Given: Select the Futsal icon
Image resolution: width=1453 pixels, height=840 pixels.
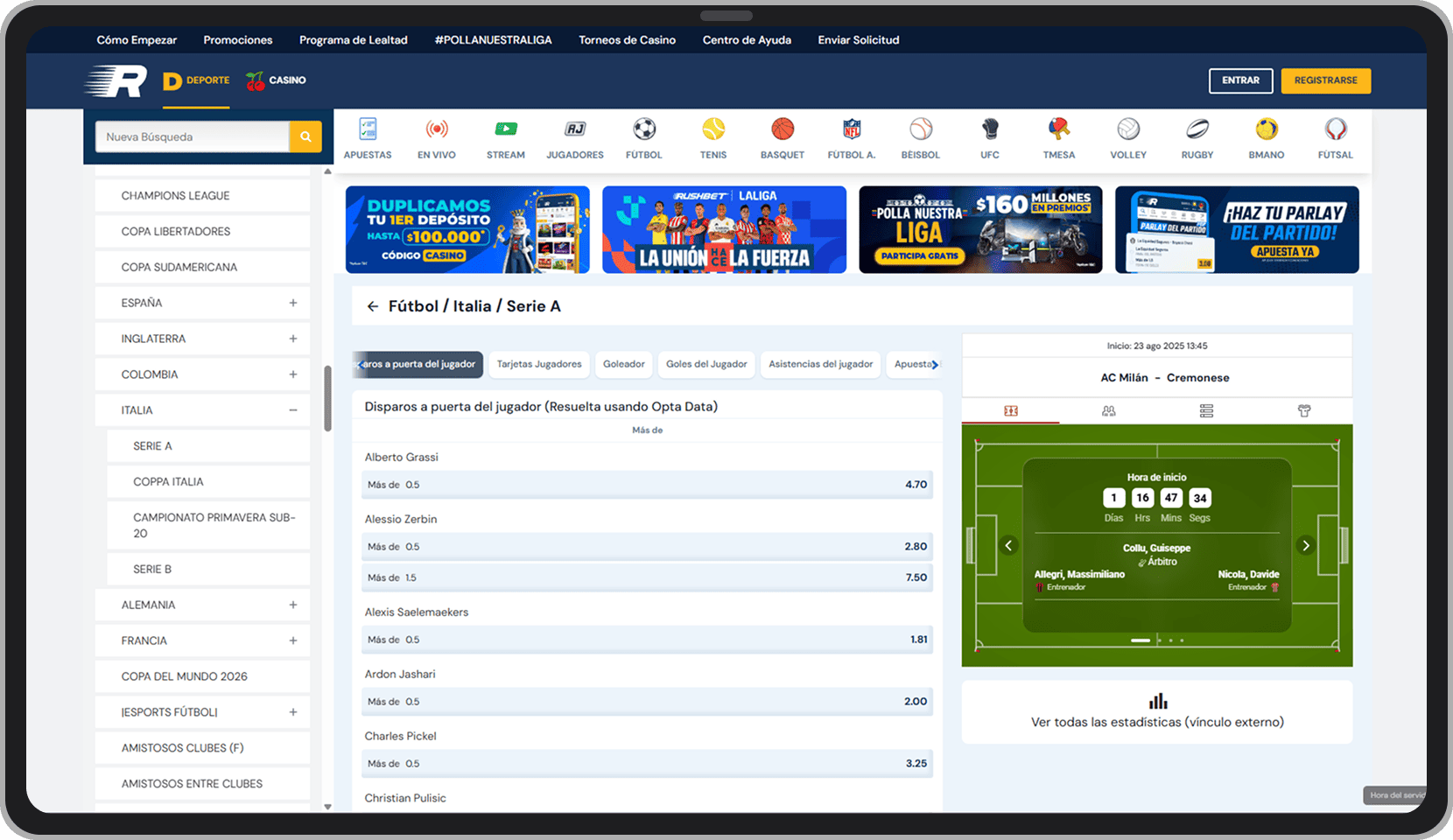Looking at the screenshot, I should [1336, 129].
